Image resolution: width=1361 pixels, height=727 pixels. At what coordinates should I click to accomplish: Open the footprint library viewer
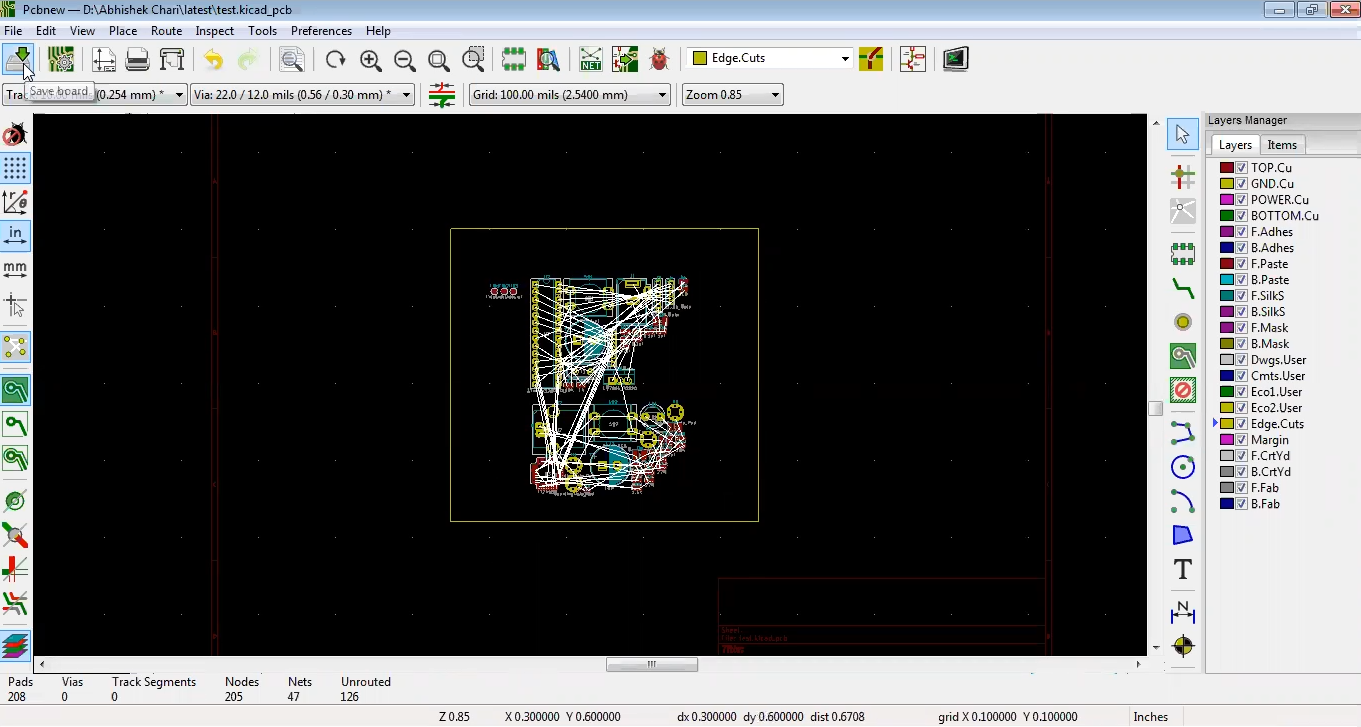pyautogui.click(x=548, y=59)
